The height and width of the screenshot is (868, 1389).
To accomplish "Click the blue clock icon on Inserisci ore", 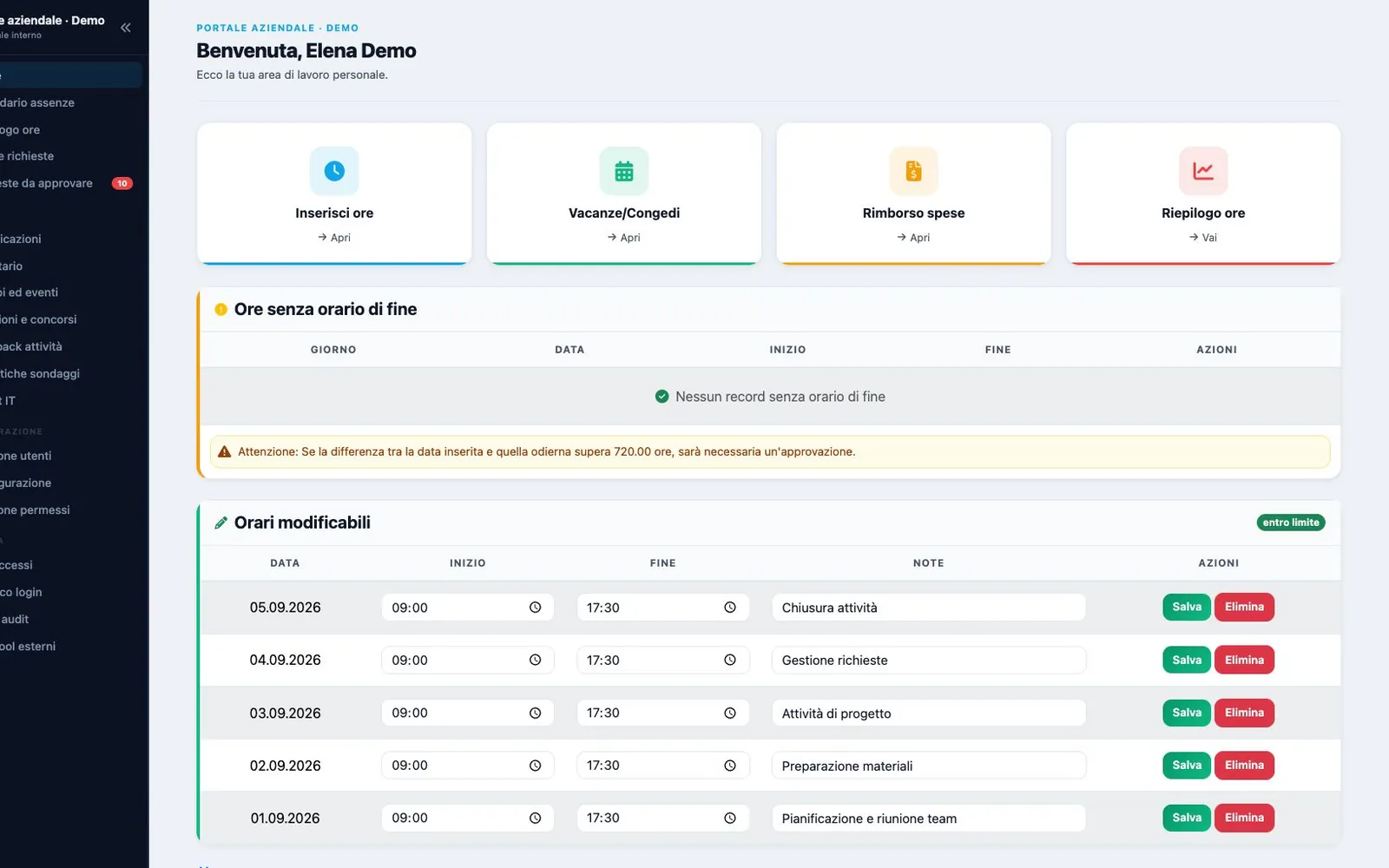I will [334, 171].
